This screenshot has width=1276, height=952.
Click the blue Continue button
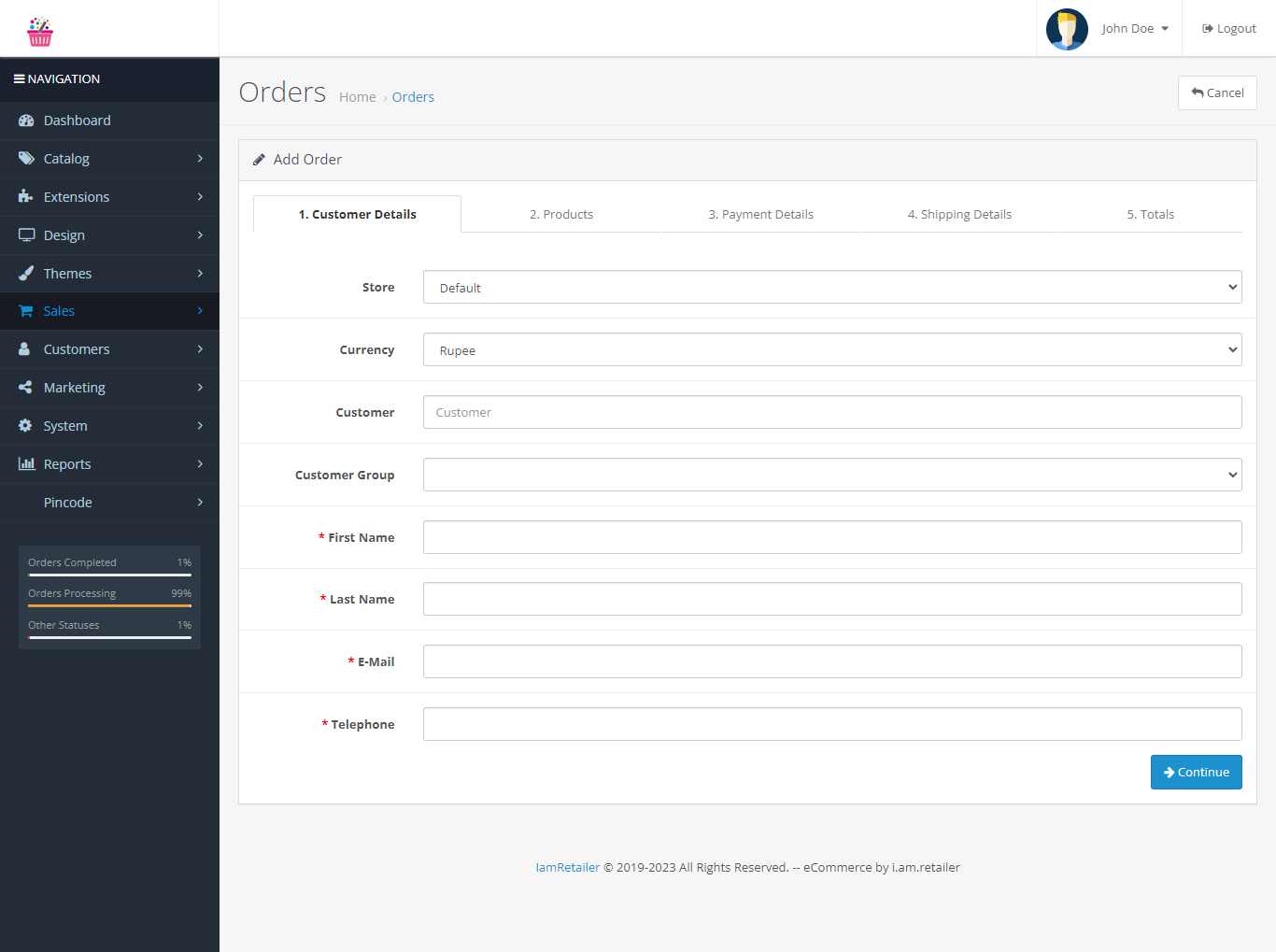[x=1196, y=773]
